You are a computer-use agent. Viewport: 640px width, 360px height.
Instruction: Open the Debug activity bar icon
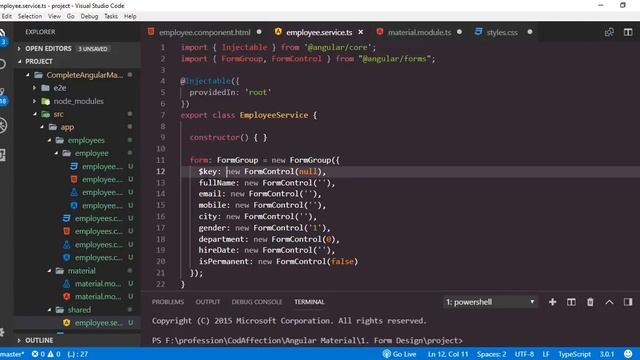click(x=3, y=125)
